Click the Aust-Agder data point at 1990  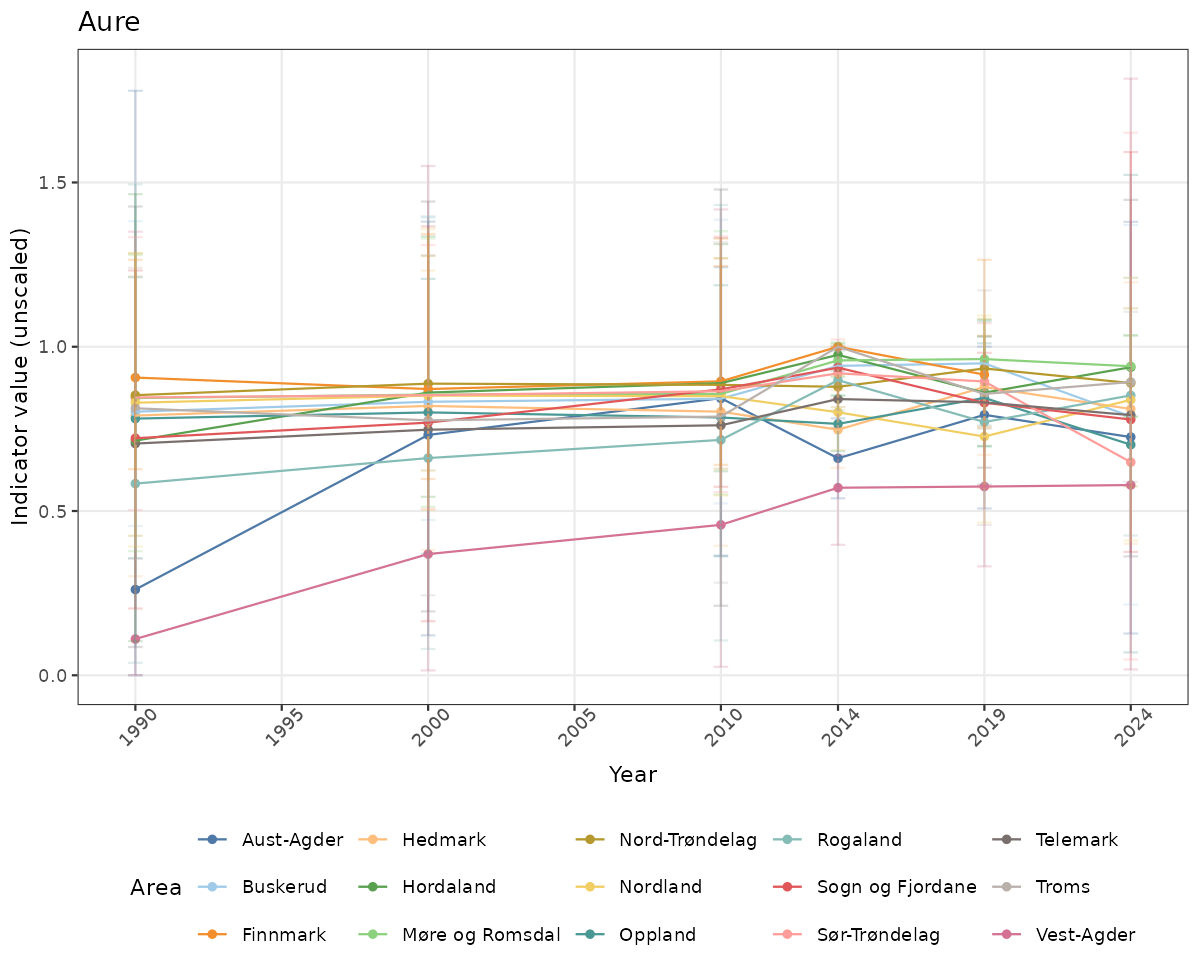tap(135, 590)
